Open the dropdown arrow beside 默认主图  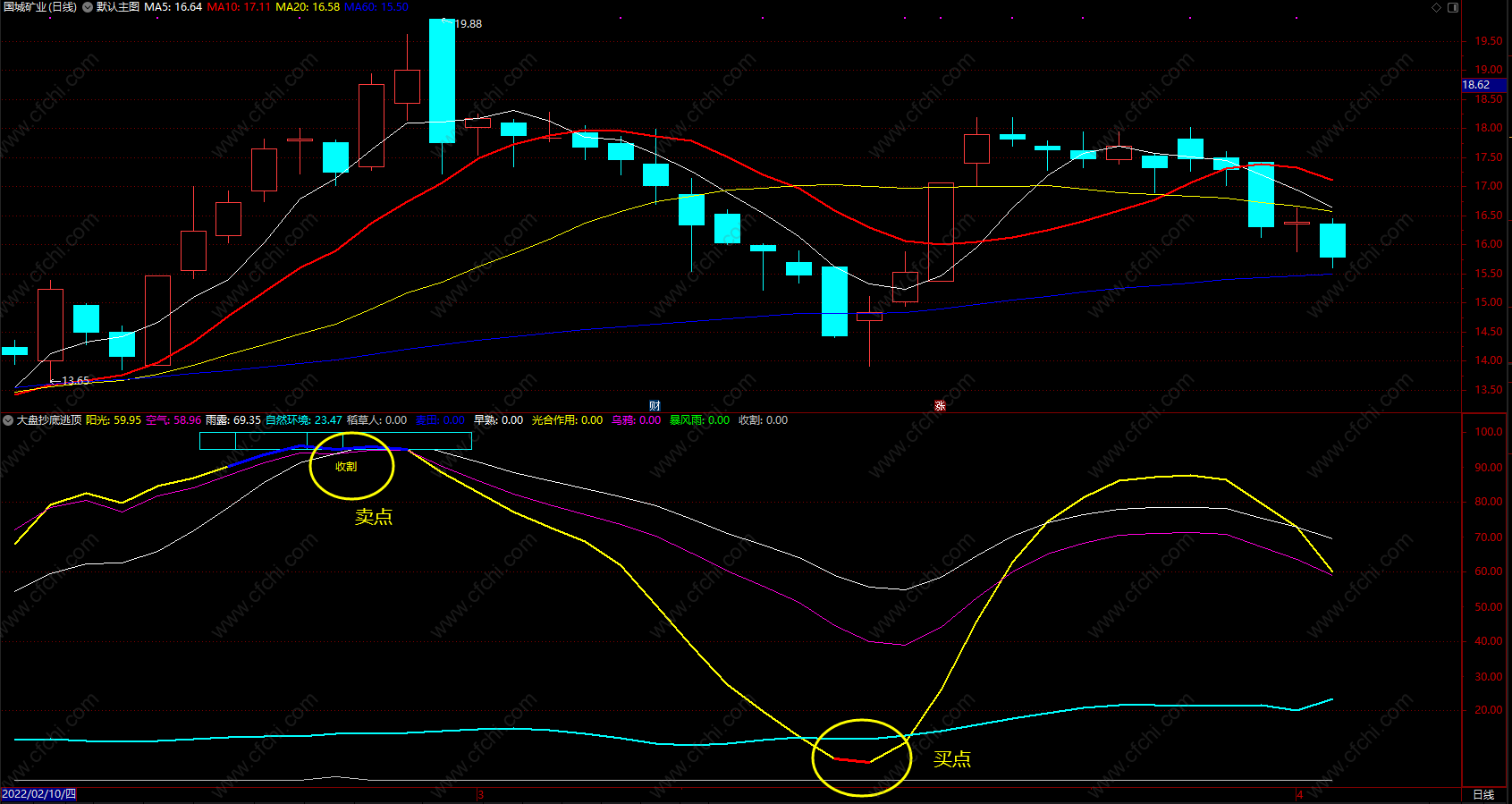[x=88, y=7]
